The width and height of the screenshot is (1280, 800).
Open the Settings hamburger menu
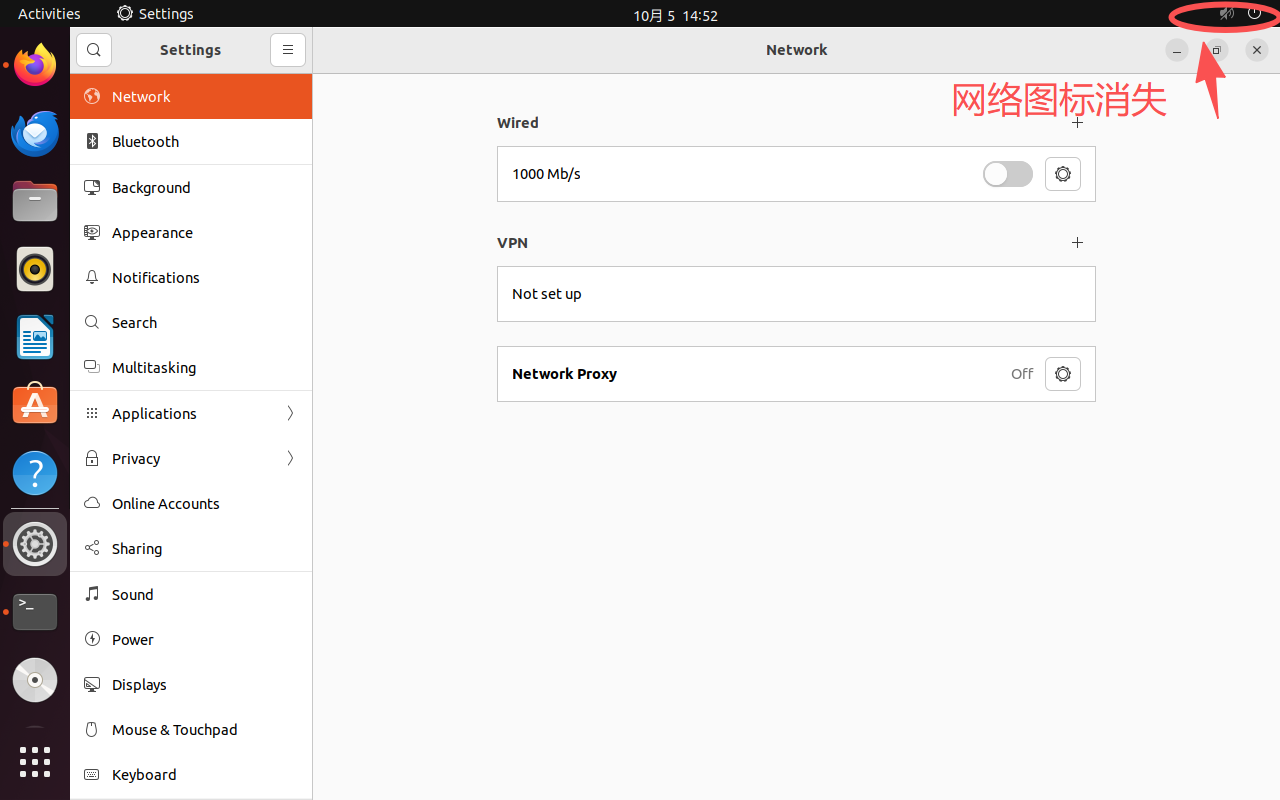pos(287,50)
